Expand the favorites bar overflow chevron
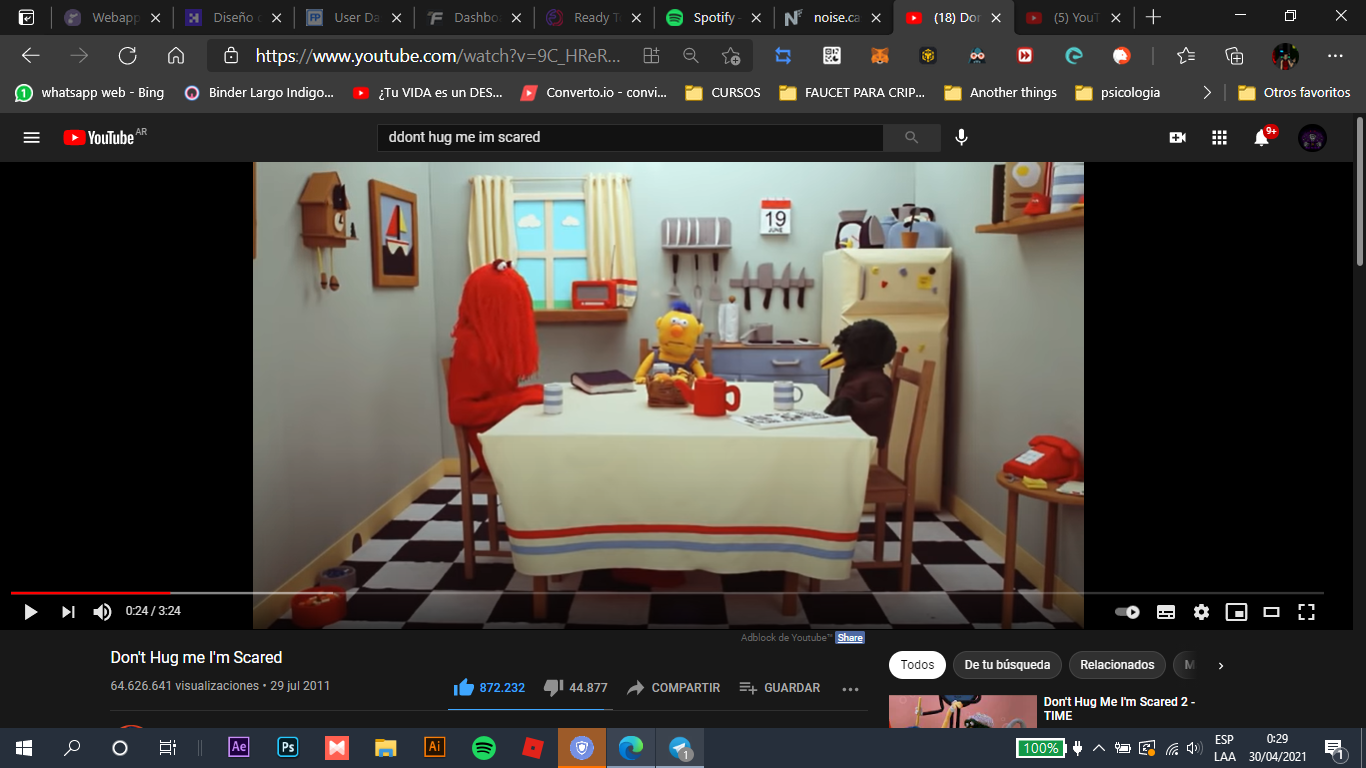This screenshot has height=768, width=1366. [1207, 93]
